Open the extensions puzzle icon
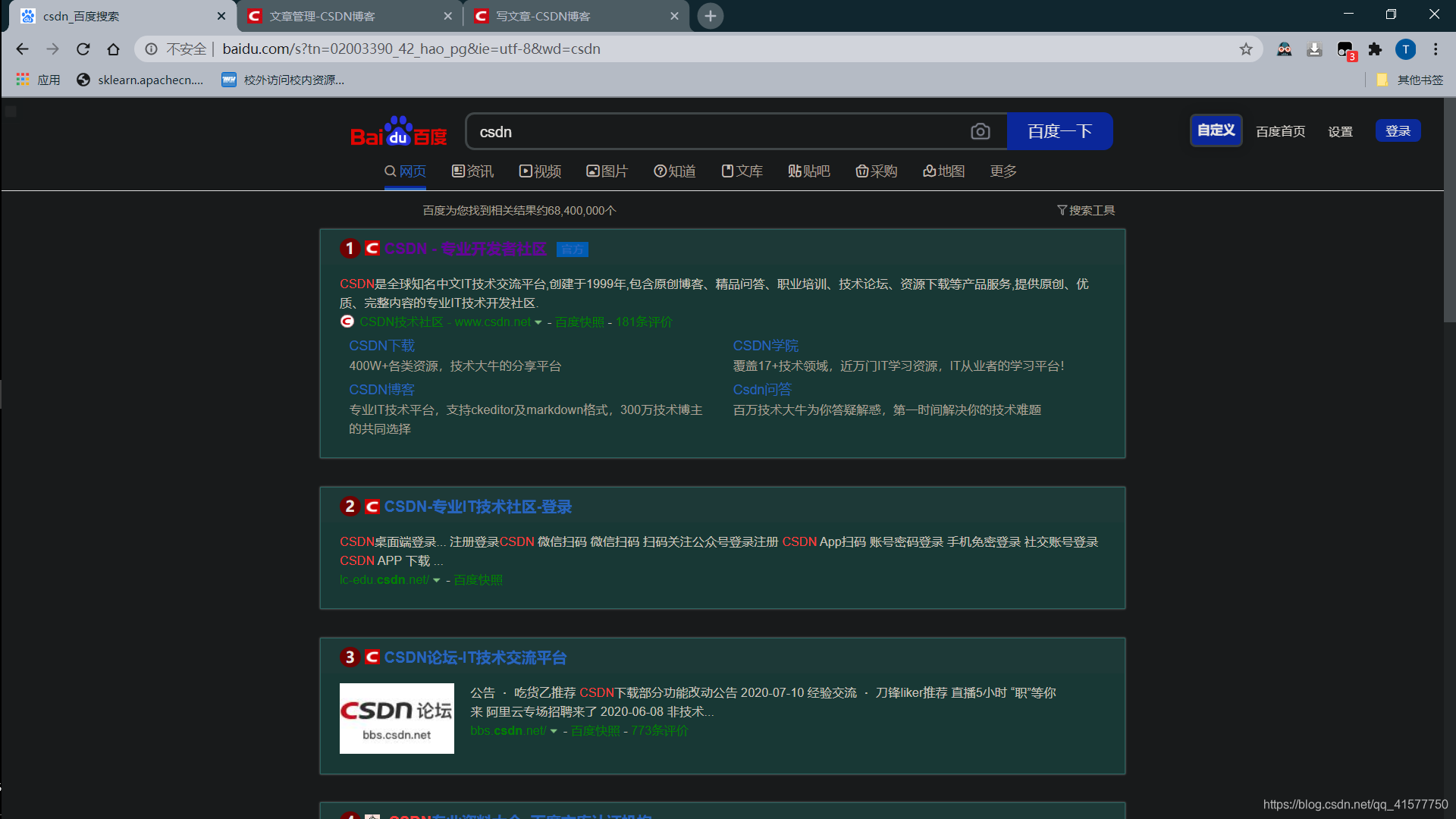 [1375, 49]
